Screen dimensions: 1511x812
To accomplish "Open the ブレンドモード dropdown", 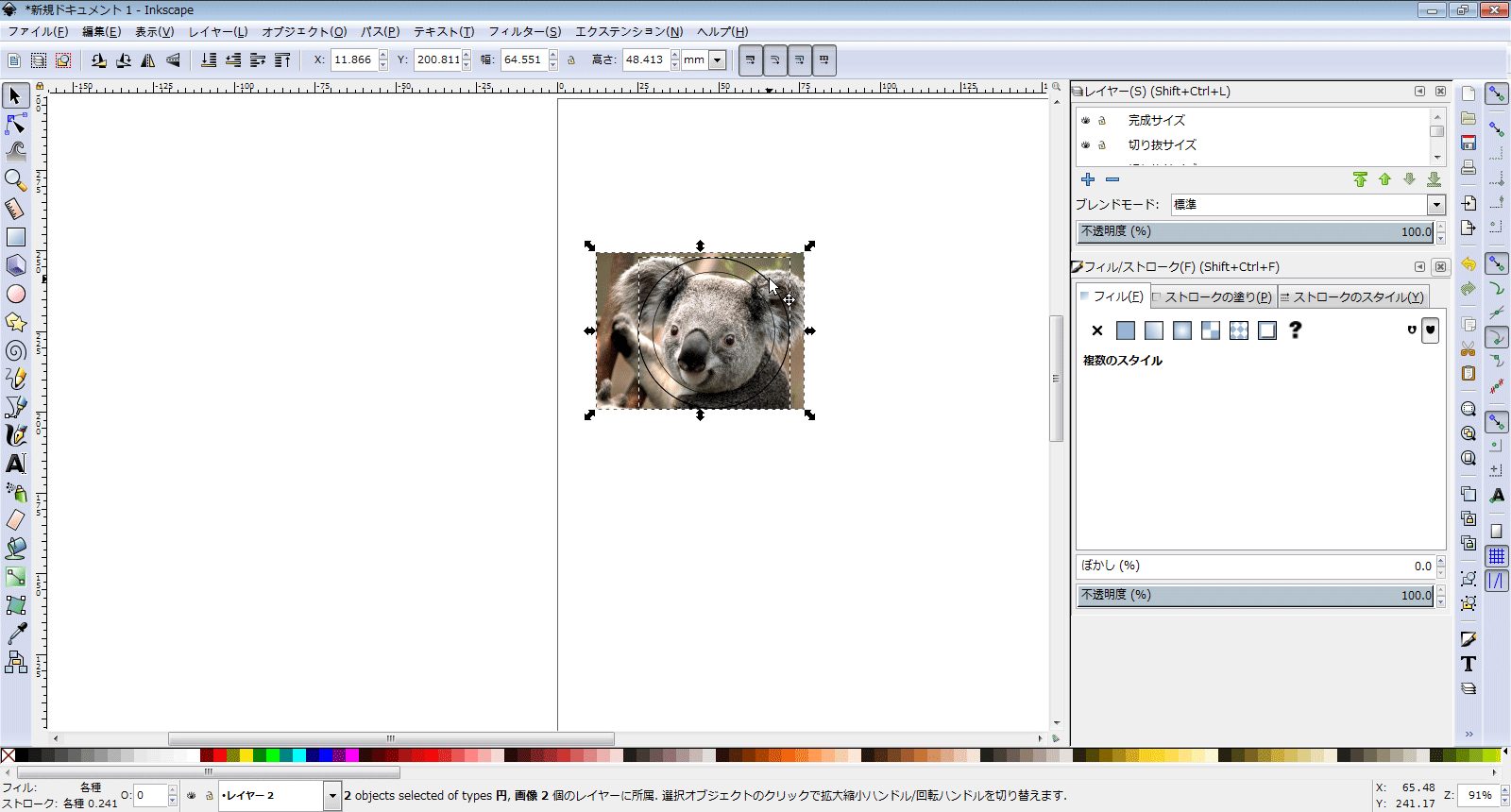I will 1435,205.
